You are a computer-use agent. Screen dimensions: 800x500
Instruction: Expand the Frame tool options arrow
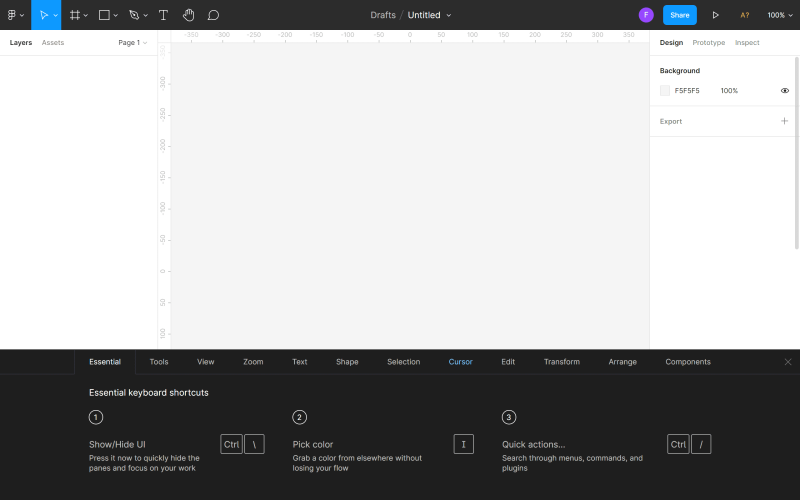coord(86,15)
